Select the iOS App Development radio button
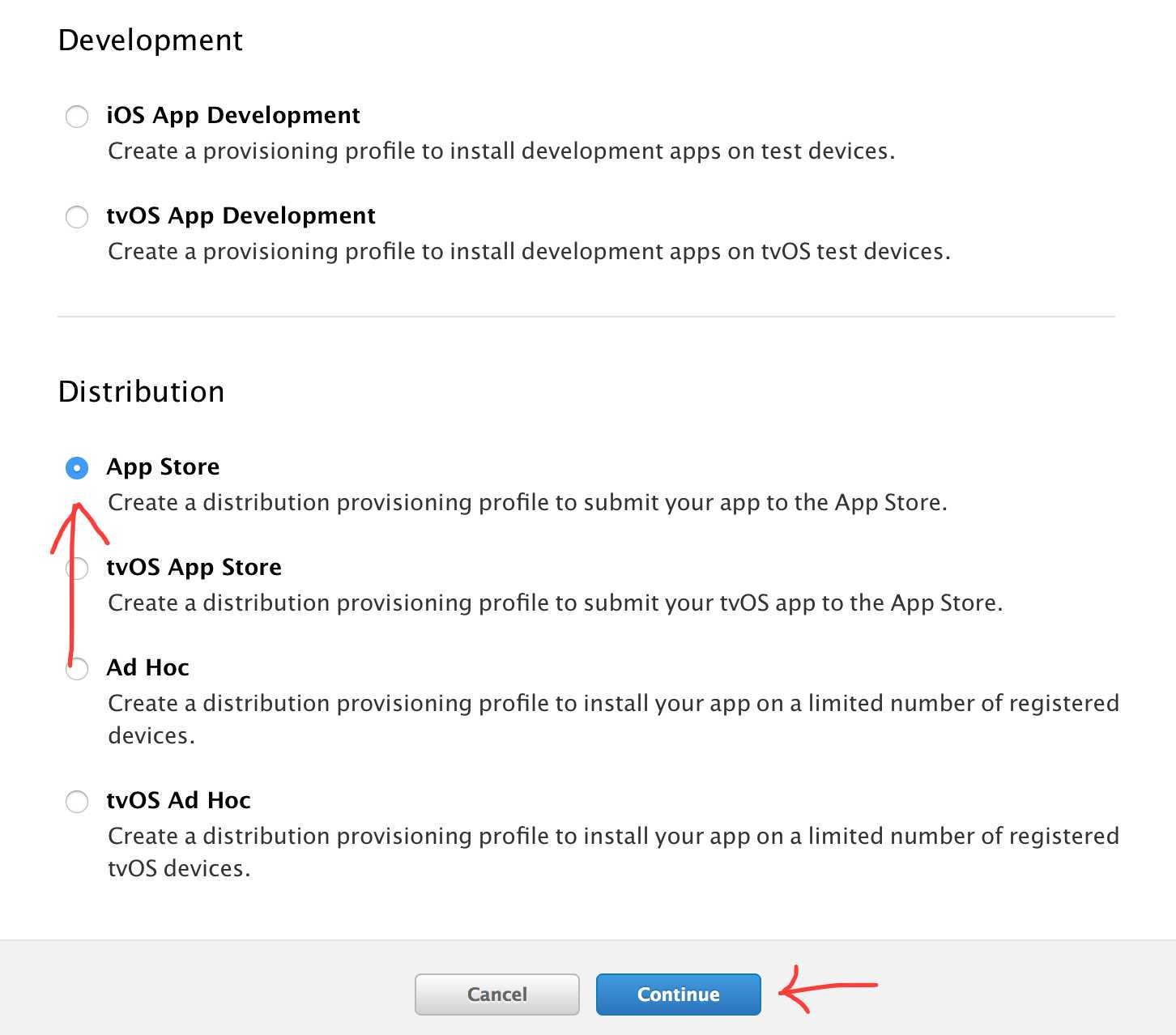The width and height of the screenshot is (1176, 1035). click(x=77, y=117)
